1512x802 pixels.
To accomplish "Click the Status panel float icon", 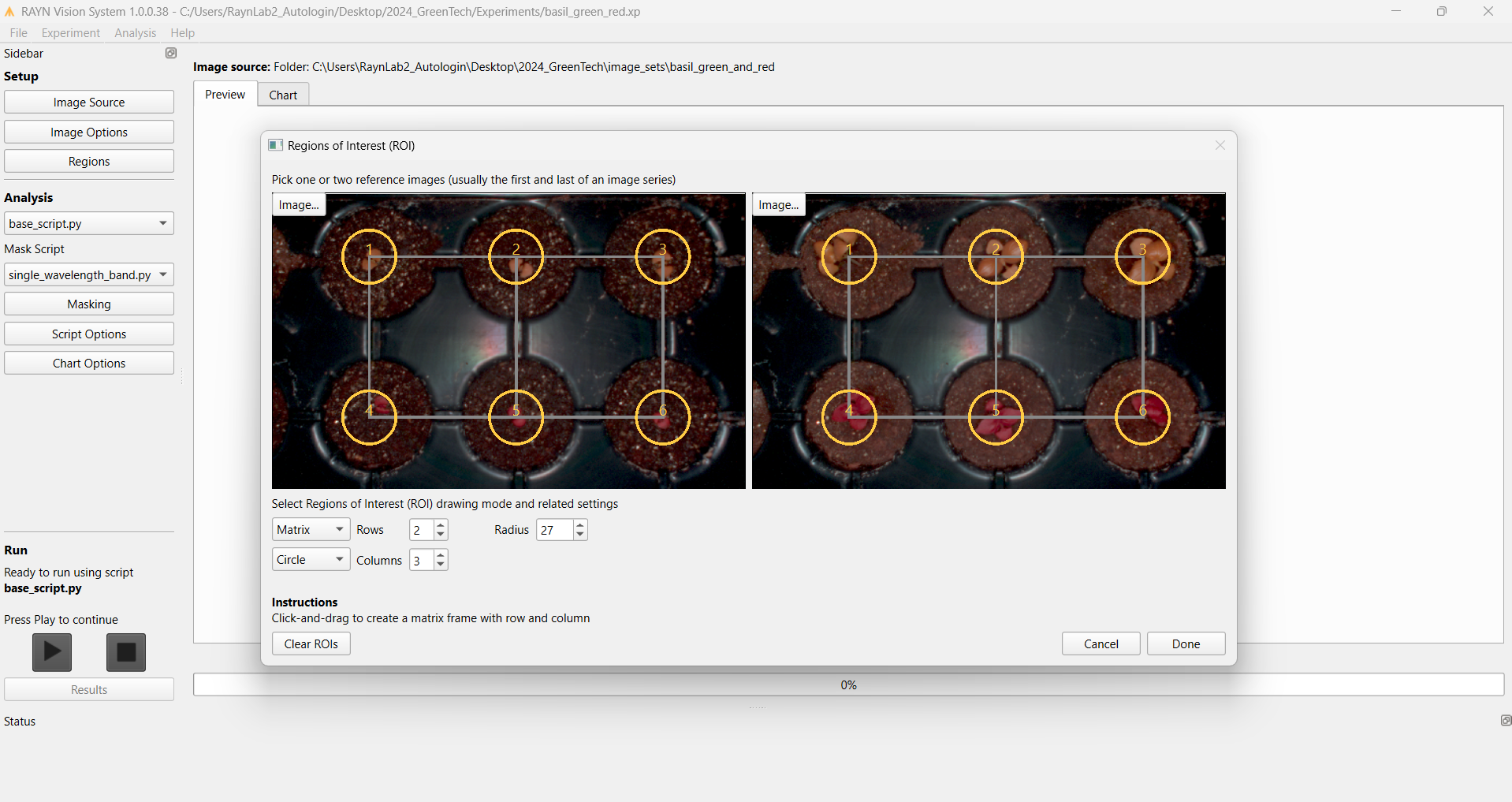I will pyautogui.click(x=1505, y=720).
